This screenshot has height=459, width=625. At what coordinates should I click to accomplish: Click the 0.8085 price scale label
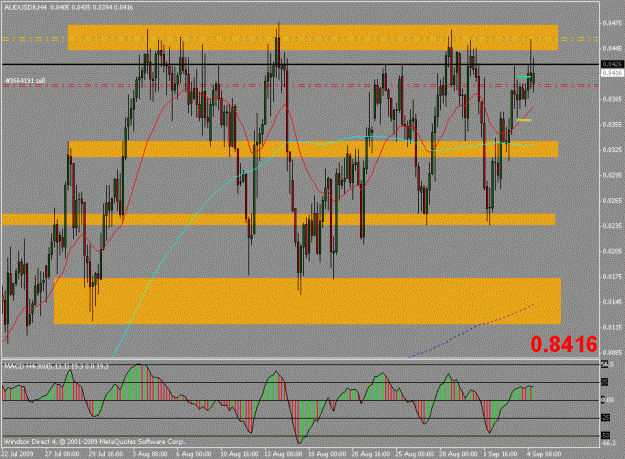pos(613,352)
